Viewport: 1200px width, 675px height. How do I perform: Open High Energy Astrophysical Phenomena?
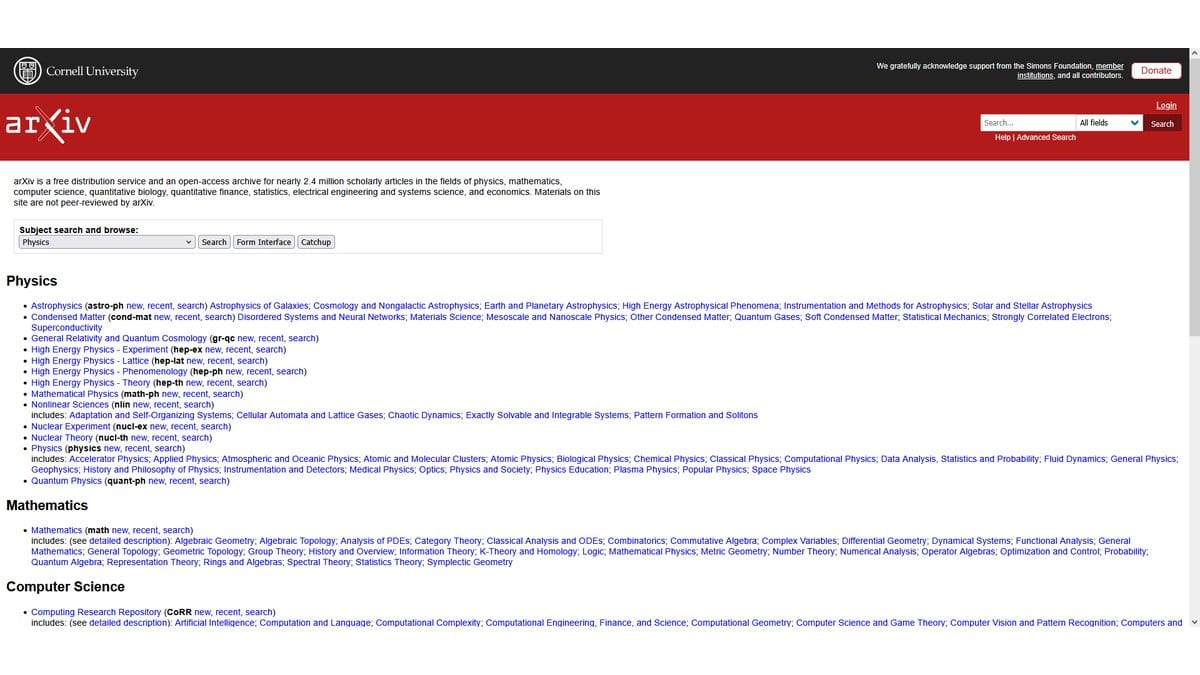click(700, 306)
